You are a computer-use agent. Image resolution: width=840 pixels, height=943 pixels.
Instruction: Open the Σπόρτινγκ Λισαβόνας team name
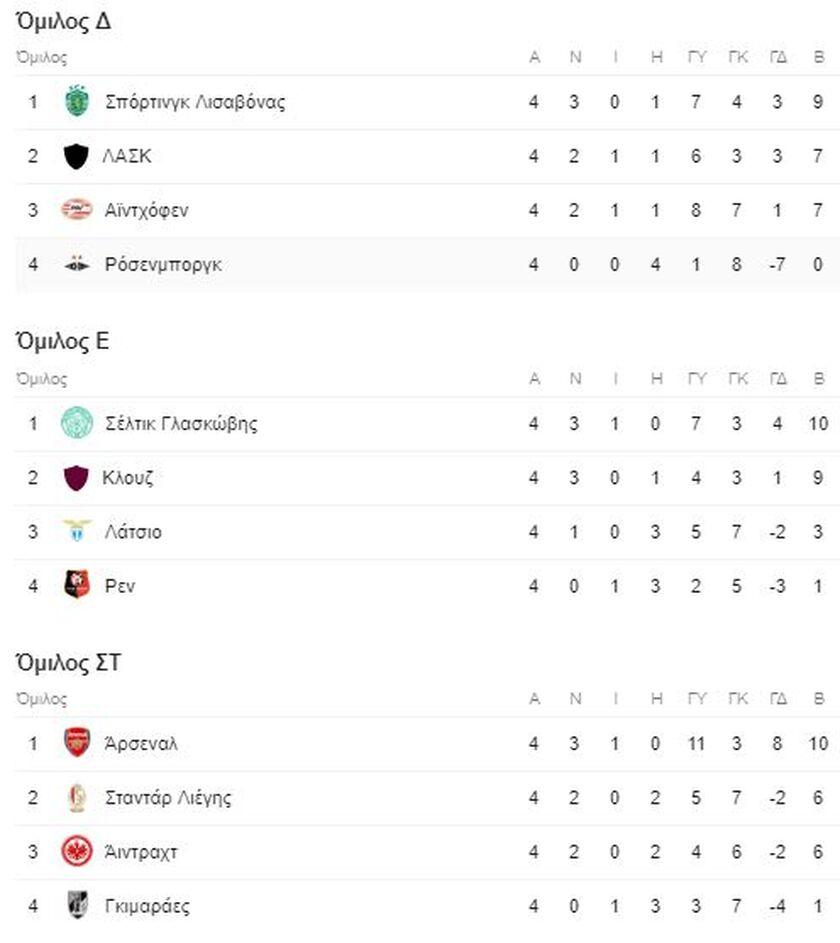(x=195, y=102)
